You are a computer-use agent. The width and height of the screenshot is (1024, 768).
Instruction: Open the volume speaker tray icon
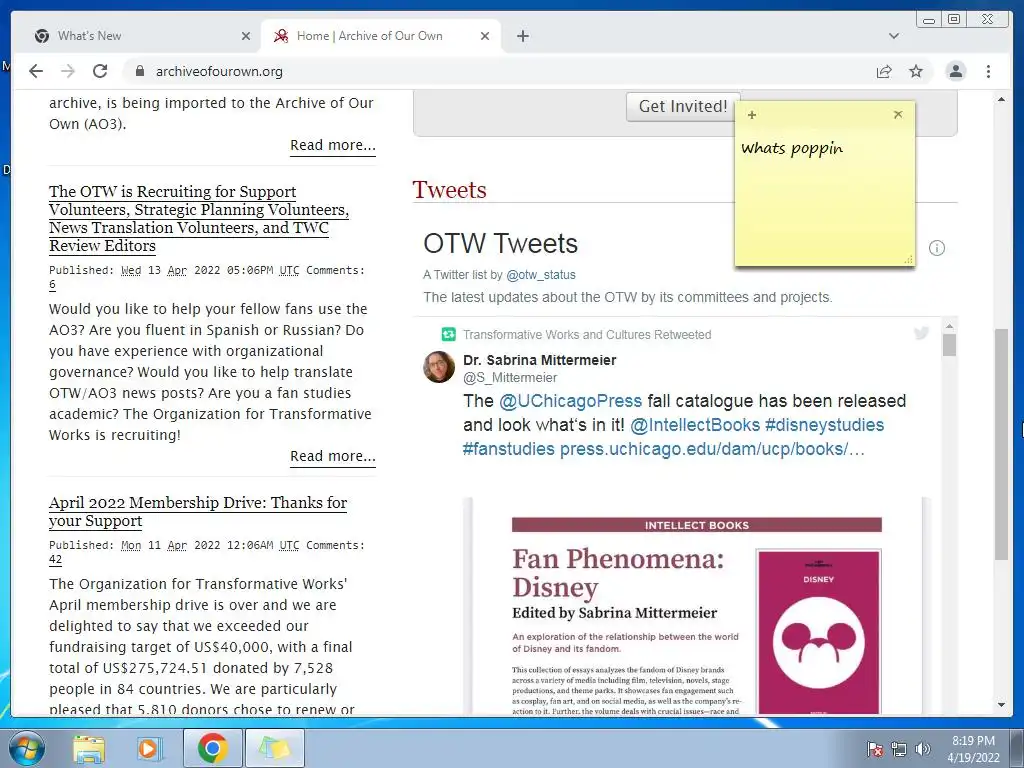coord(923,749)
